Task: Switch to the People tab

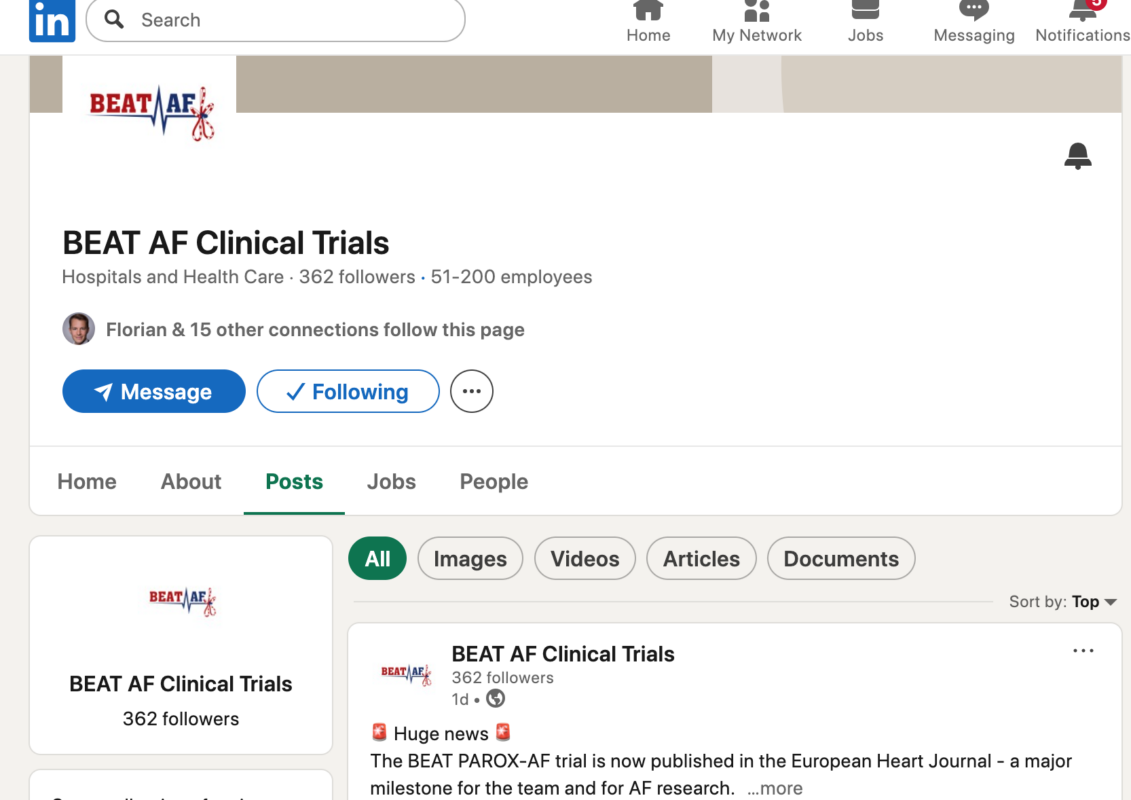Action: pos(494,482)
